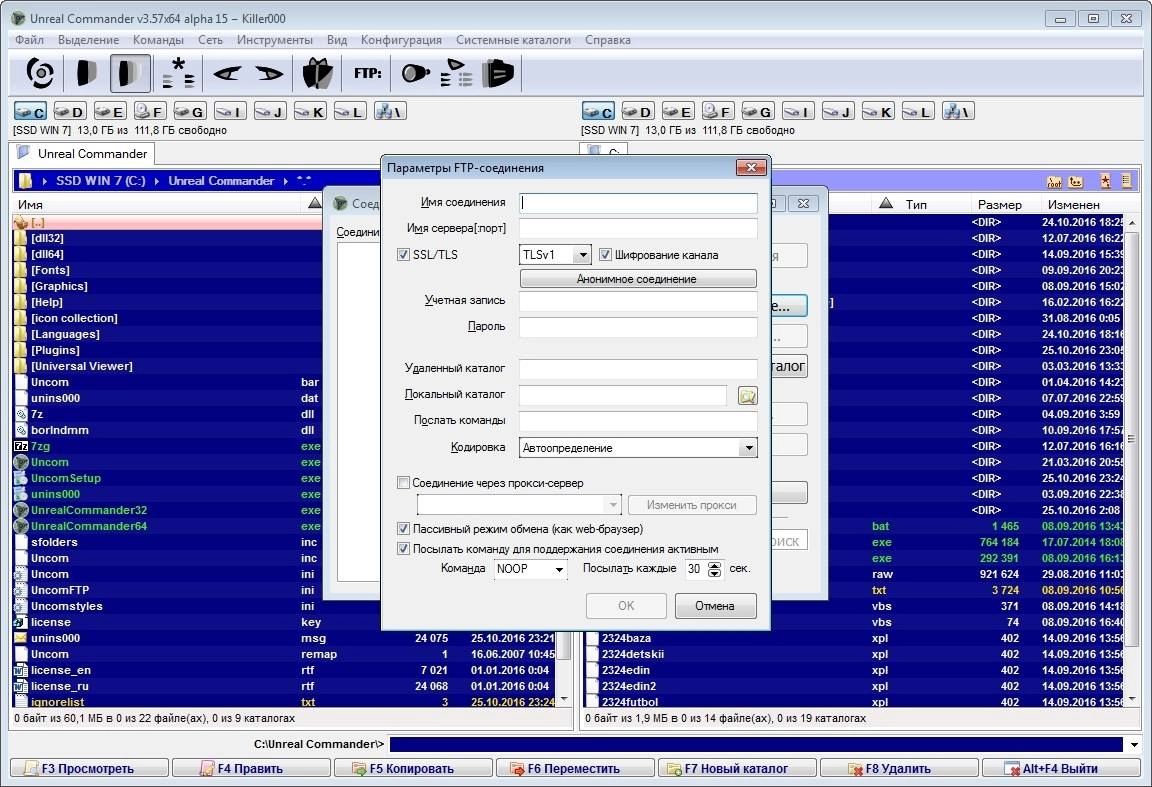Image resolution: width=1152 pixels, height=787 pixels.
Task: Switch right panel to drive L
Action: coord(918,111)
